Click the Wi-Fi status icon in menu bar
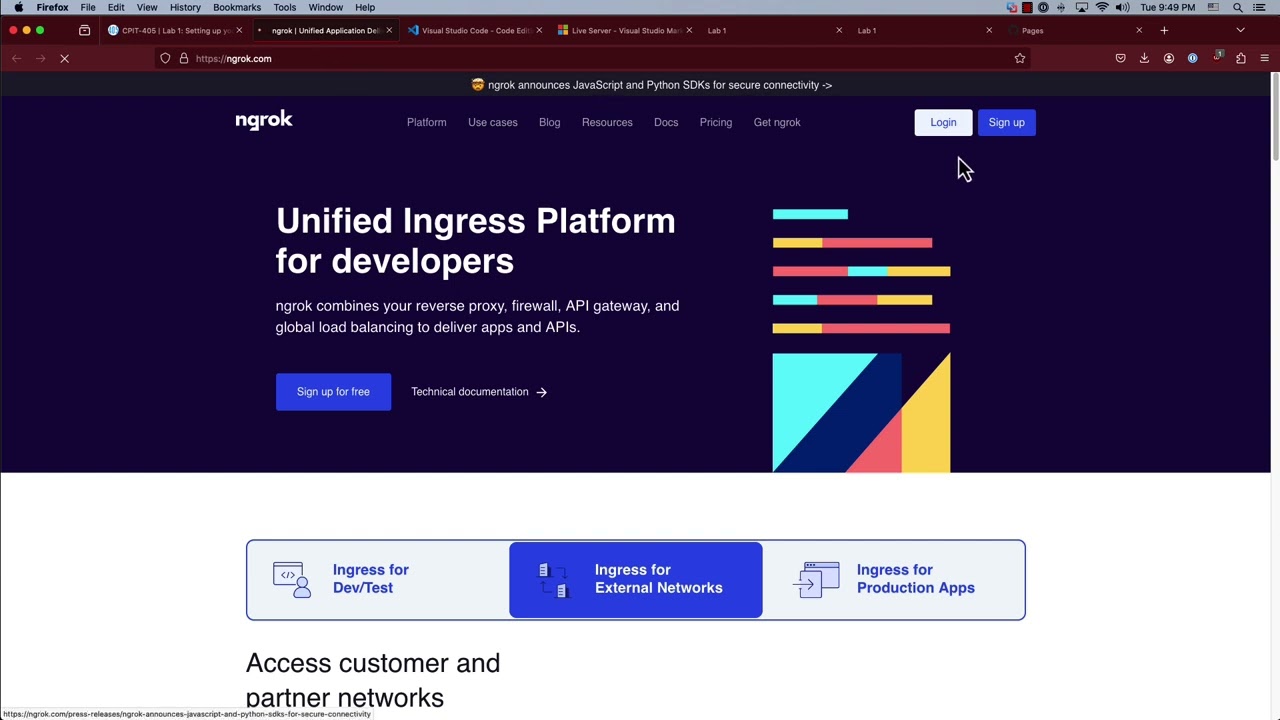Screen dimensions: 1280x720 (x=1102, y=8)
